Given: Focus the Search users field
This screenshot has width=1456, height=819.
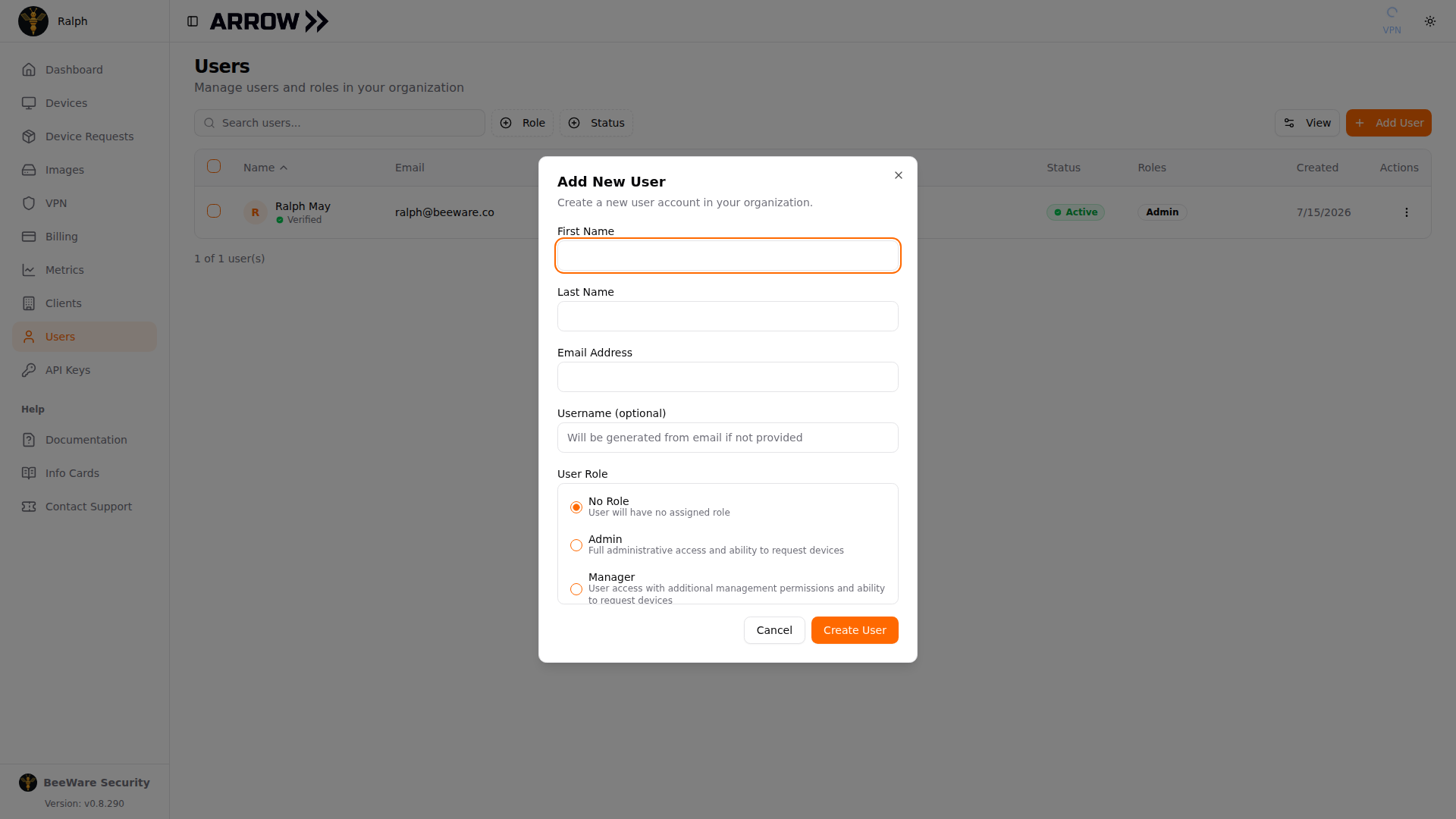Looking at the screenshot, I should pyautogui.click(x=340, y=123).
